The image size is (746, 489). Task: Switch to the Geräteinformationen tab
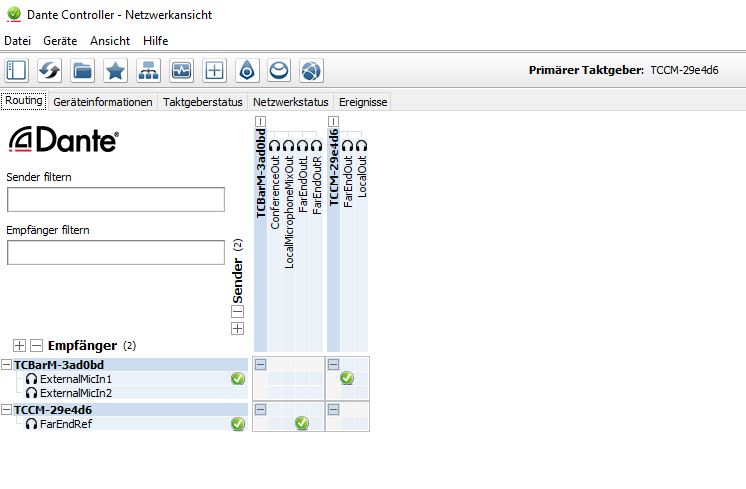[x=103, y=102]
